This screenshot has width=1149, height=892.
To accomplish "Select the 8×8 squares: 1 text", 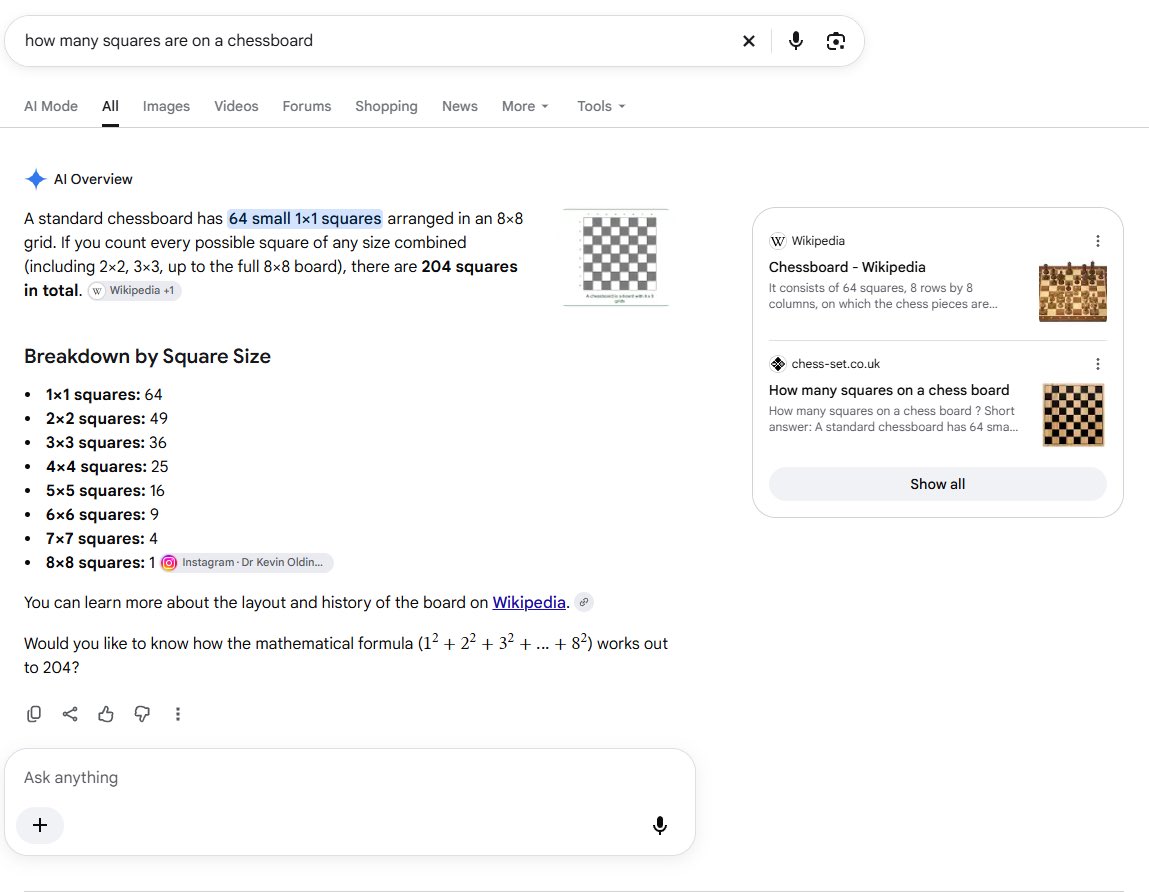I will click(x=100, y=563).
